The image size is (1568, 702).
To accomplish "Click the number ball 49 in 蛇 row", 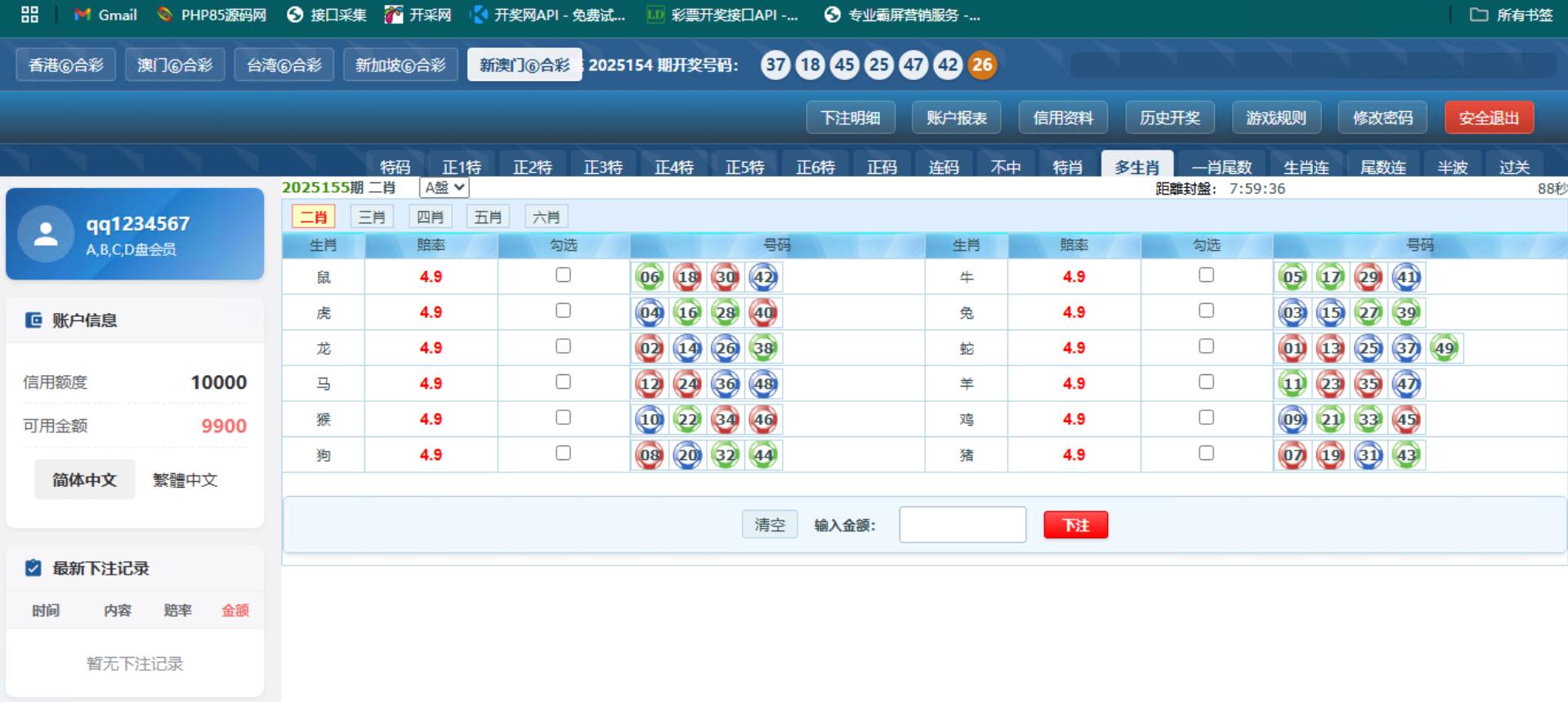I will (x=1444, y=348).
